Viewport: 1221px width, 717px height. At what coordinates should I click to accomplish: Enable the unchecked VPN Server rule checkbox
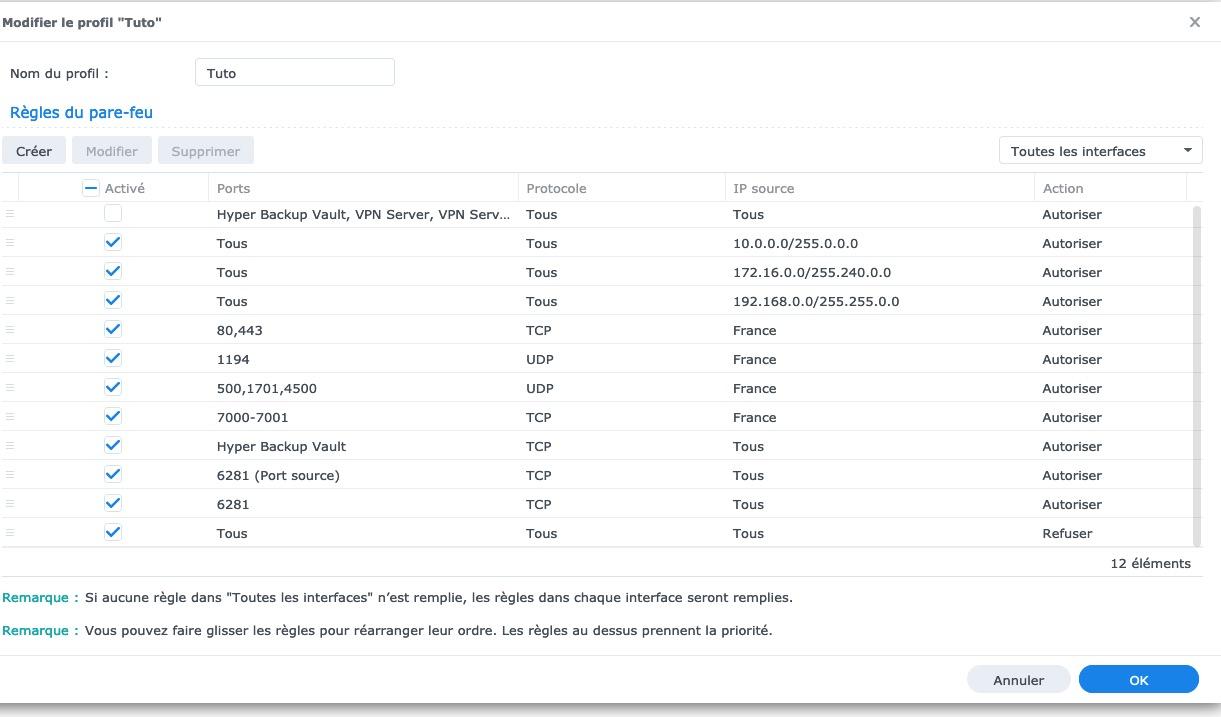tap(113, 213)
